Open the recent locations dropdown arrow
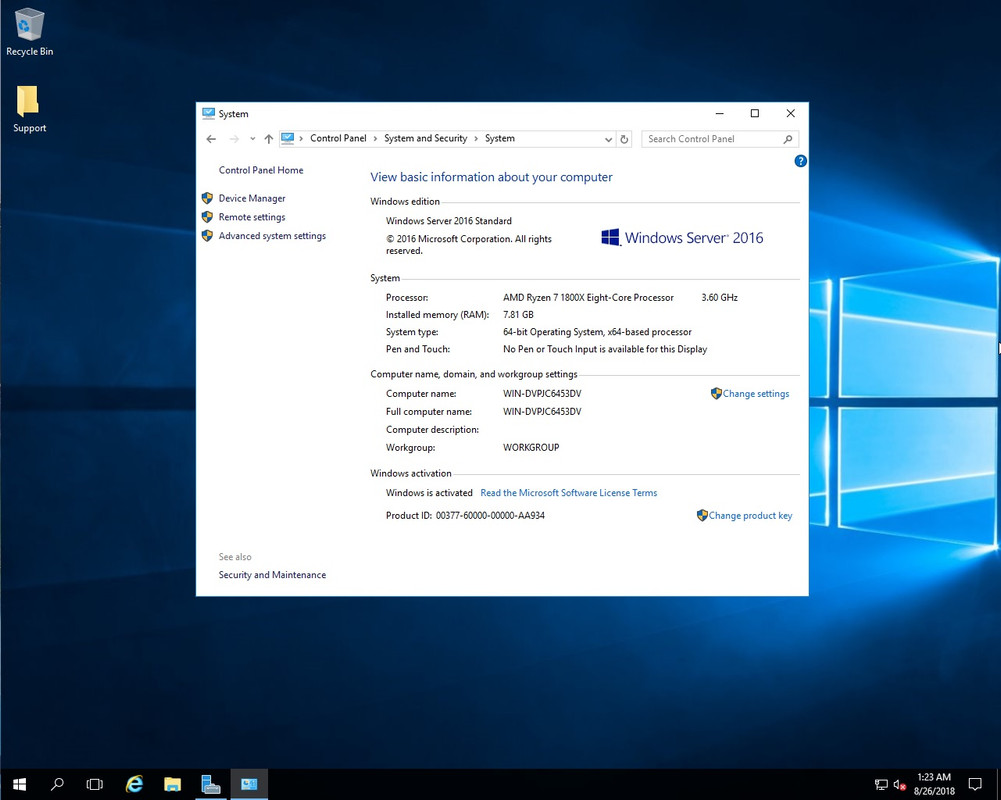Viewport: 1001px width, 800px height. [253, 139]
